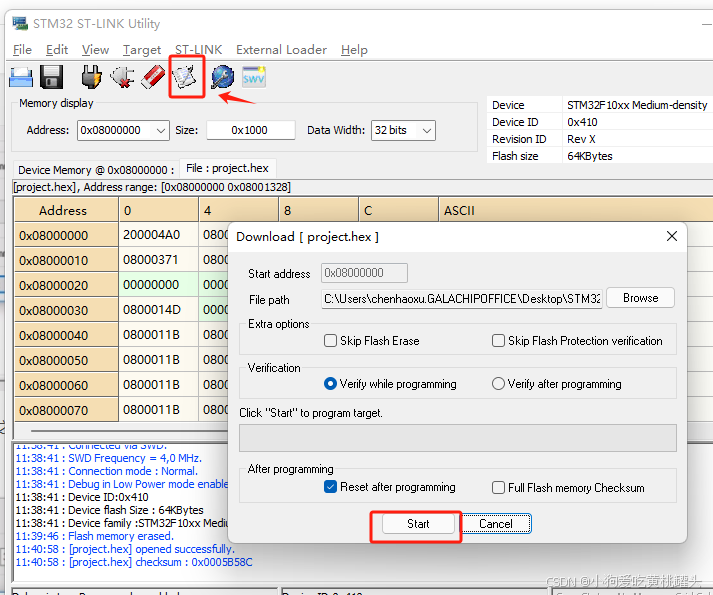
Task: Enable Skip Flash Protection verification checkbox
Action: [498, 341]
